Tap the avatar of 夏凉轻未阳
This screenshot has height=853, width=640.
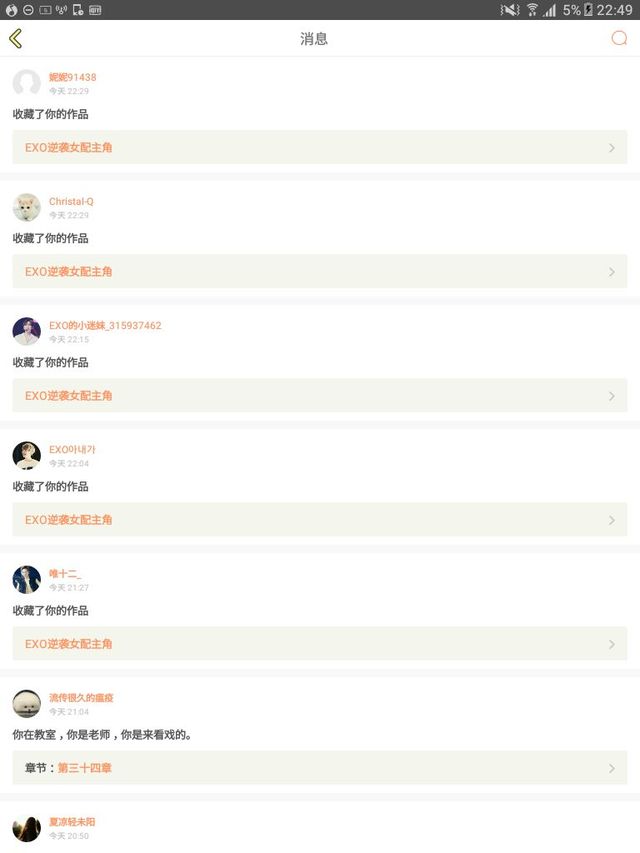click(x=27, y=828)
